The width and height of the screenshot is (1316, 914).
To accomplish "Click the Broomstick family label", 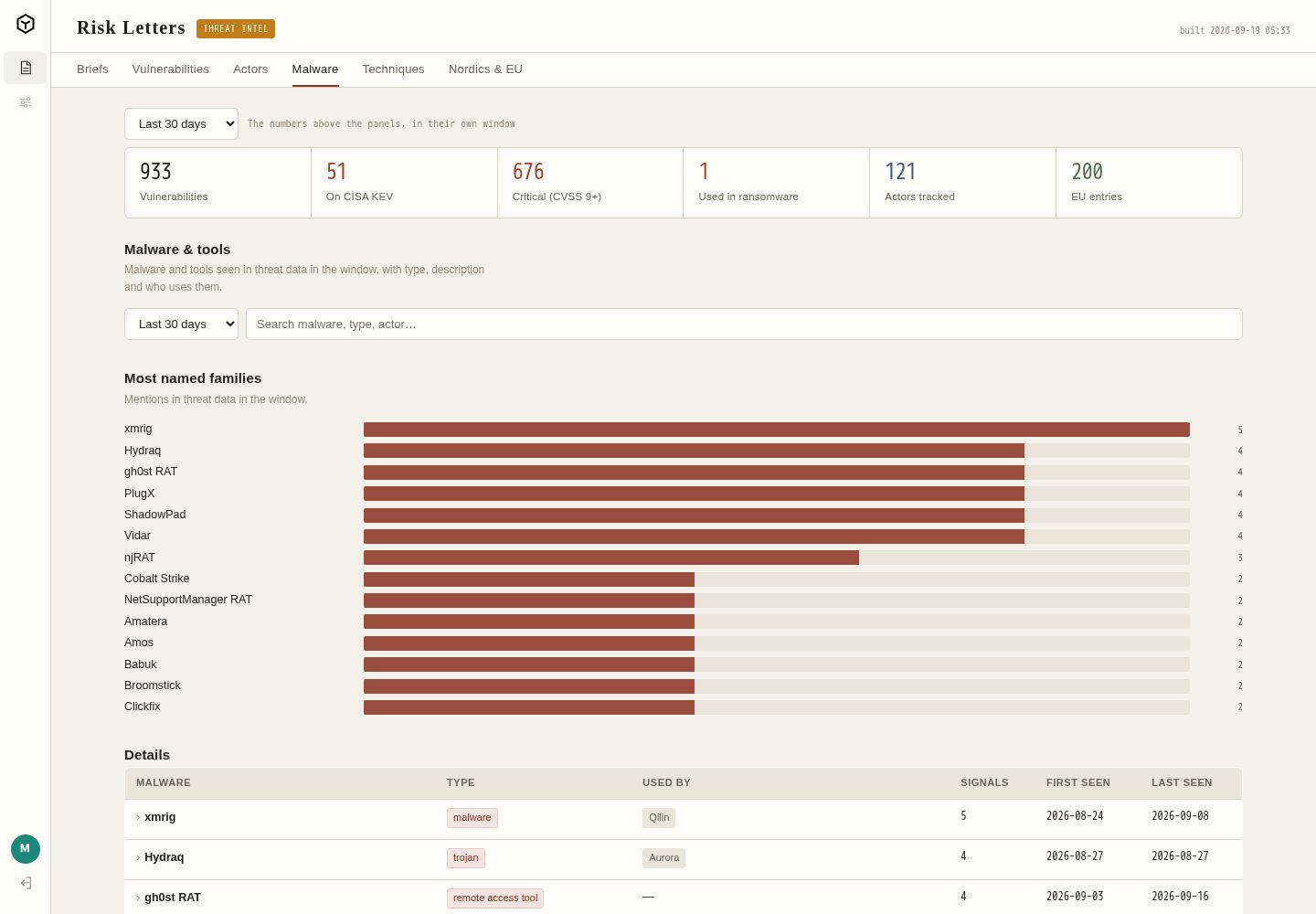I will pos(153,685).
